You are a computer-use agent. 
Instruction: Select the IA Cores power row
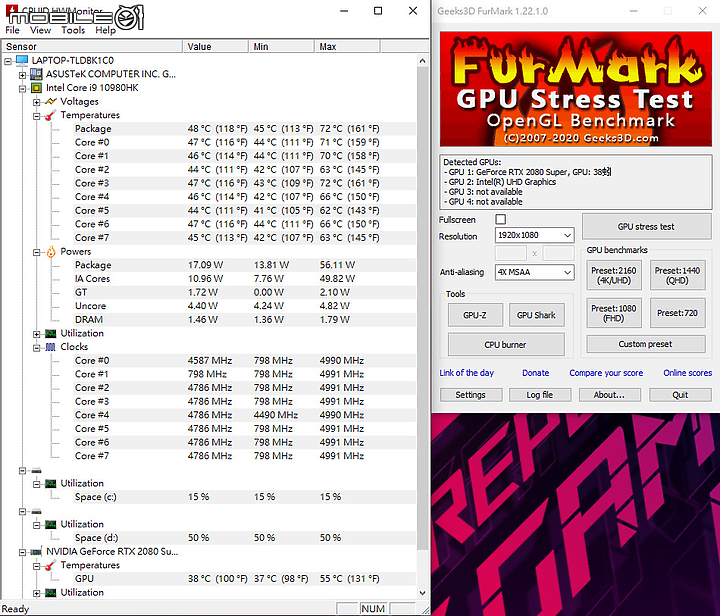tap(245, 279)
